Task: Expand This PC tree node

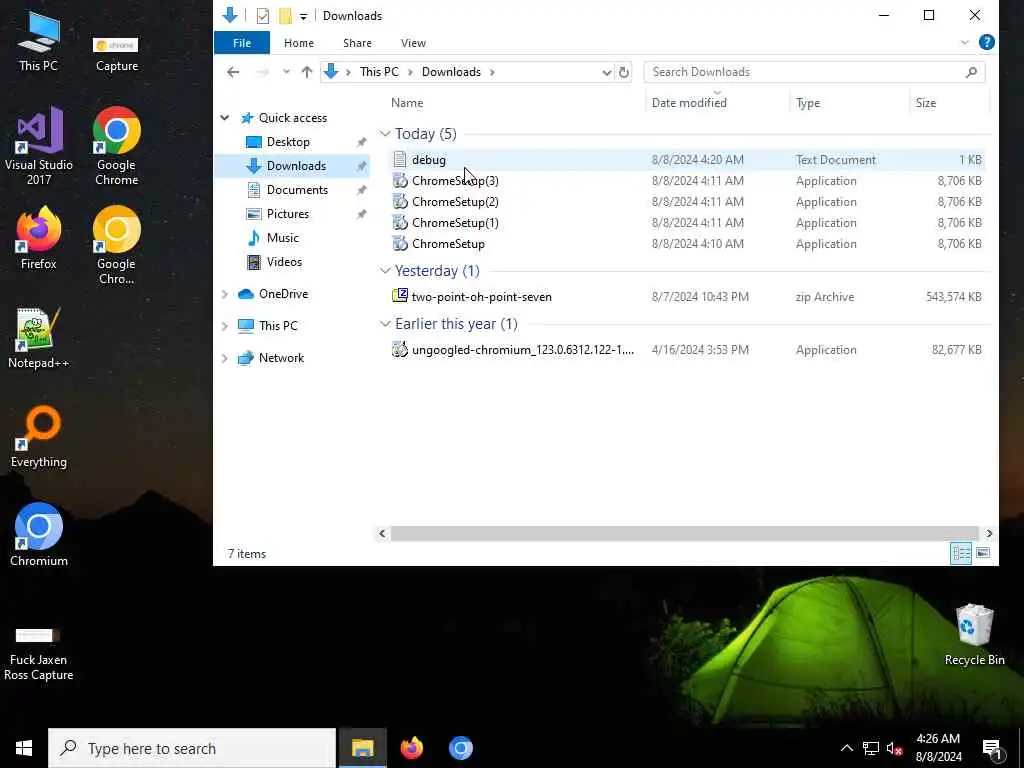Action: point(225,325)
